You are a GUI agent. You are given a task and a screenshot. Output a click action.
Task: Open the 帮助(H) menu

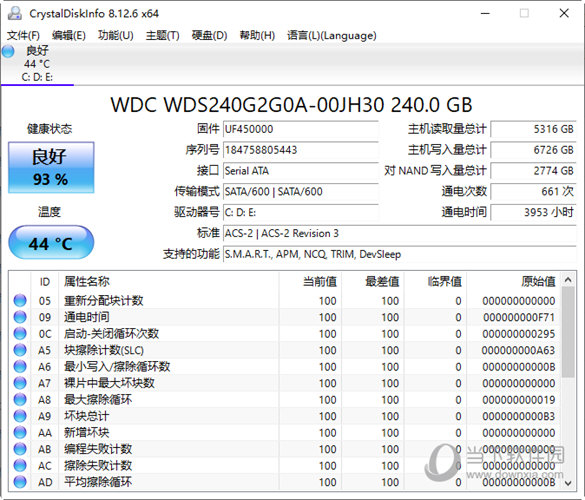(x=257, y=35)
